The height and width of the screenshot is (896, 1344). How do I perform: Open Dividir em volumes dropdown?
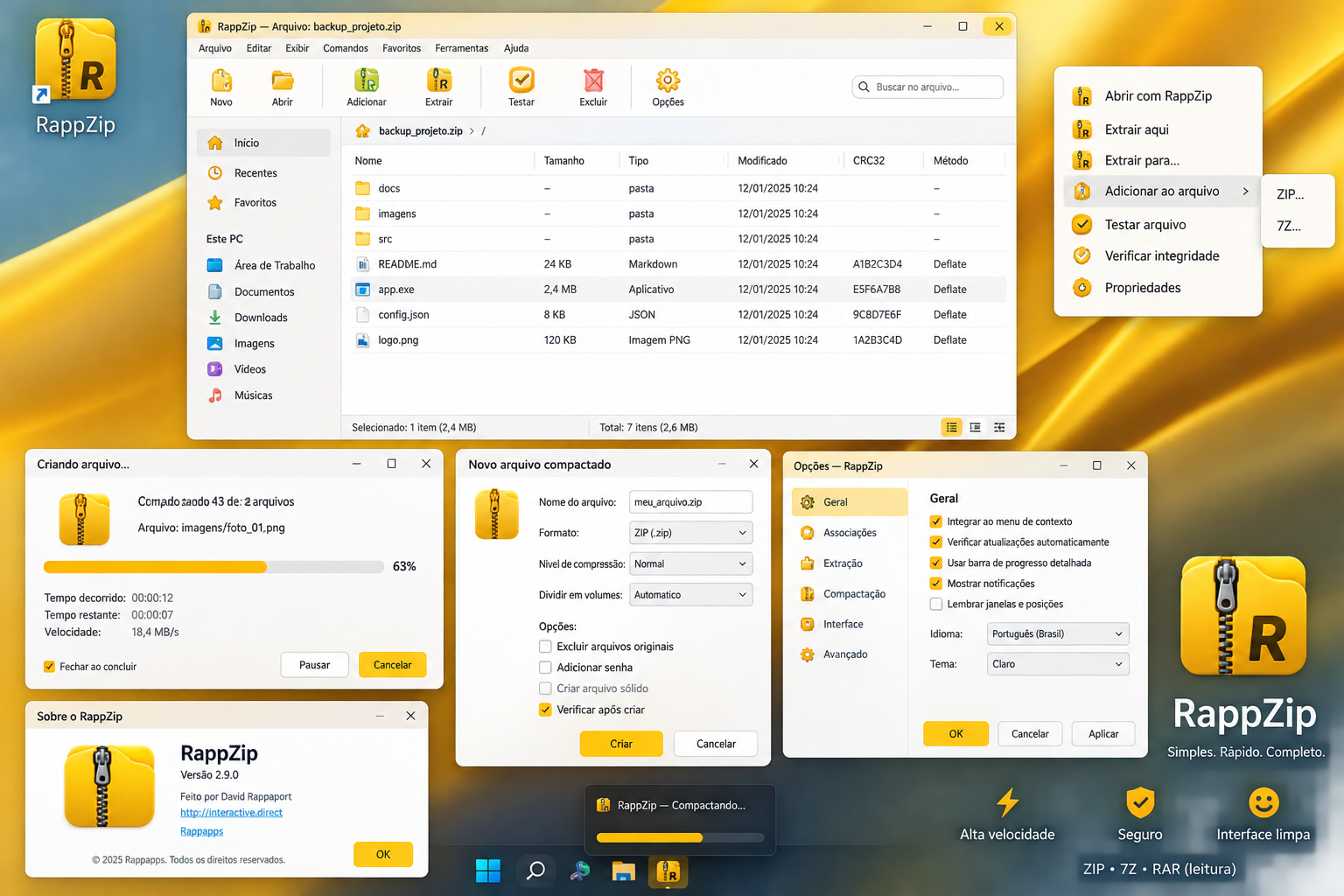(x=690, y=595)
